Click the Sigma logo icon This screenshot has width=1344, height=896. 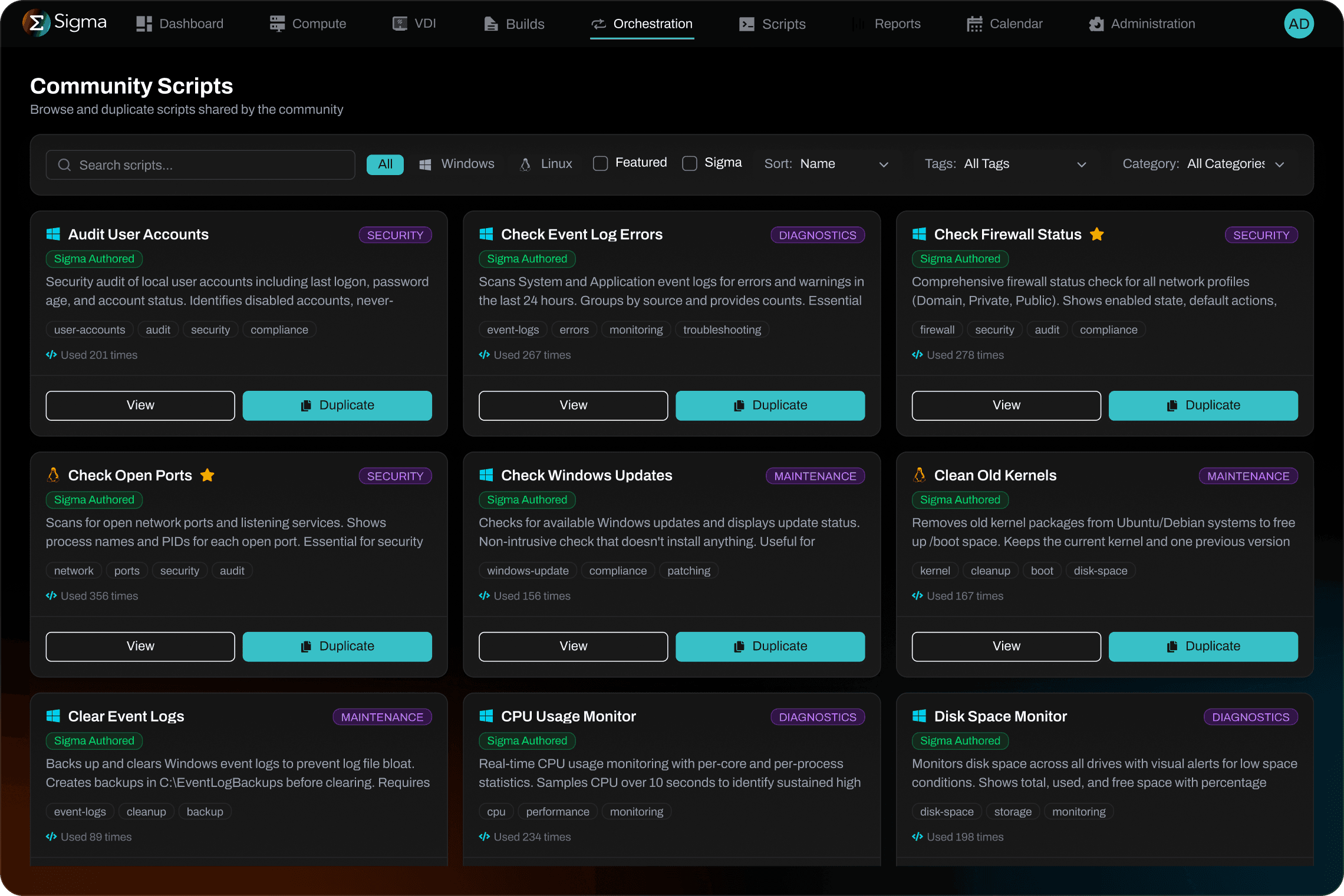(x=36, y=24)
